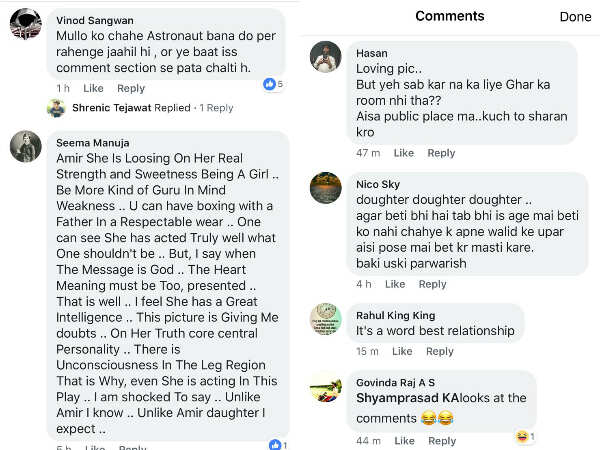Open tagged Shyamprasad KA profile link

(402, 398)
